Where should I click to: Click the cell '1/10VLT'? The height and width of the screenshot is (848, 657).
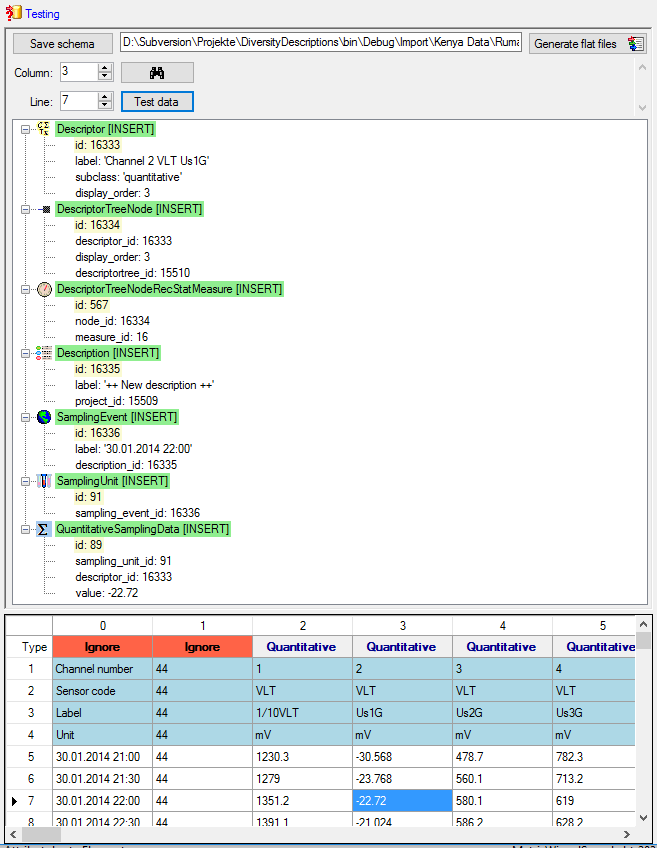pos(302,713)
